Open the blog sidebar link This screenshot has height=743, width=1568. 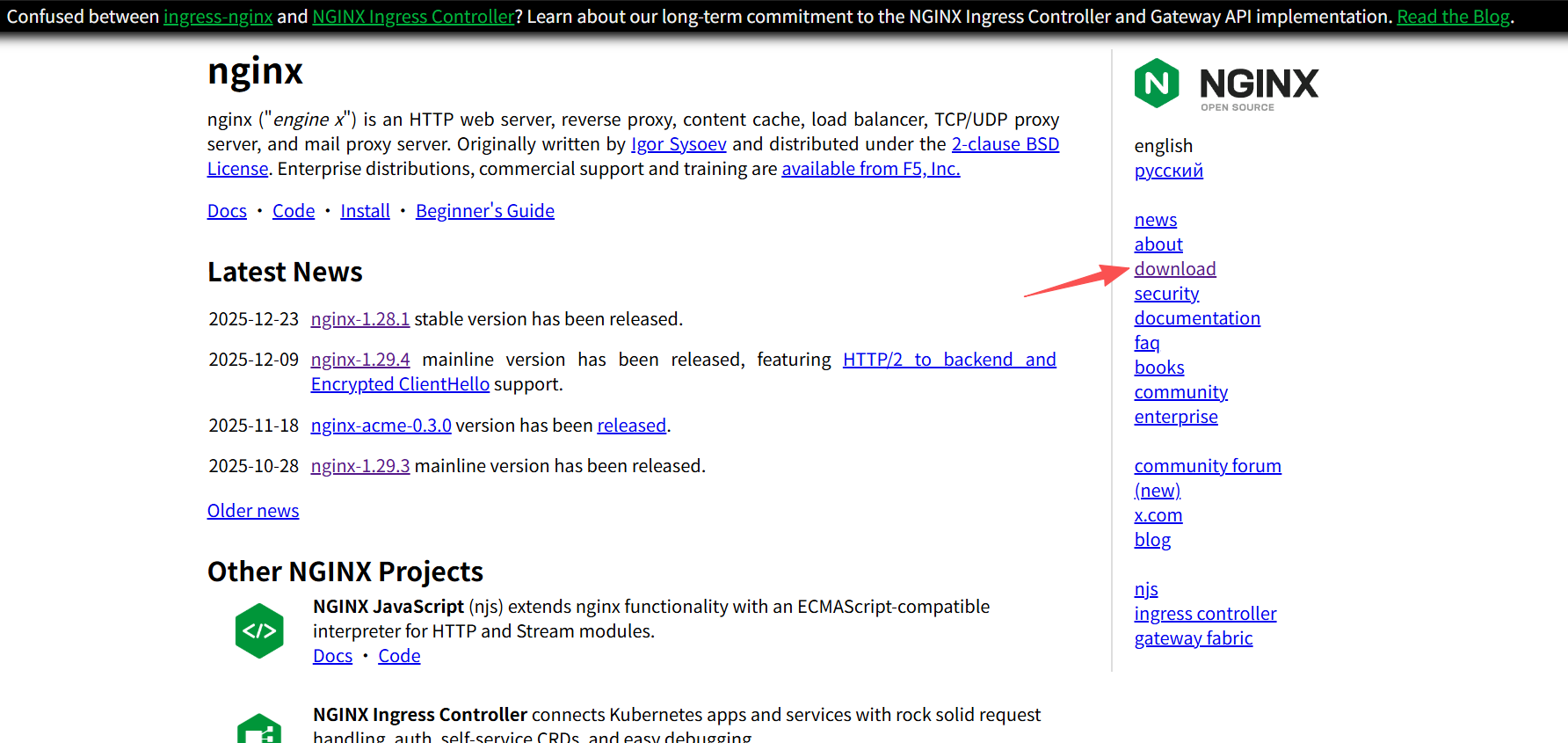1152,540
